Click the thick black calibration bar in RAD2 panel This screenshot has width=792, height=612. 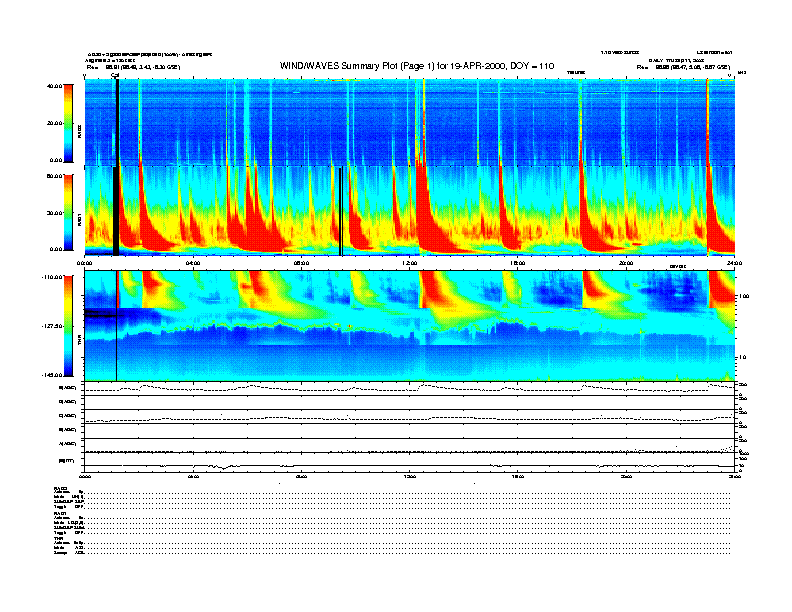coord(117,122)
